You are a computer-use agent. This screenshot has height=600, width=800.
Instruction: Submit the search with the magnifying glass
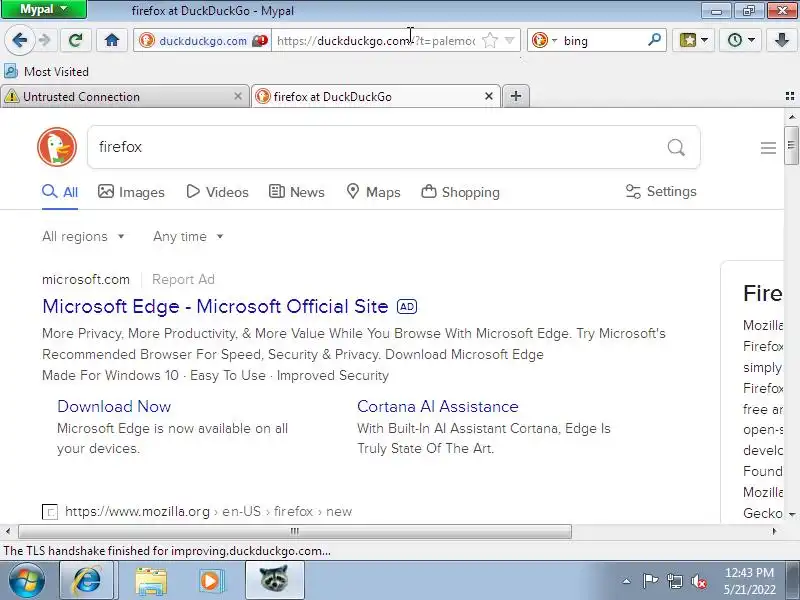[676, 147]
